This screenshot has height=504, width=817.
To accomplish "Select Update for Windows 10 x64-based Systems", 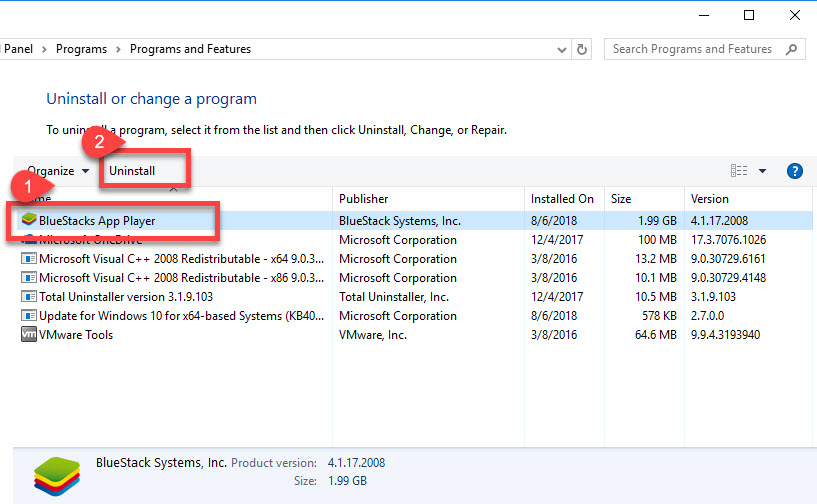I will coord(181,316).
